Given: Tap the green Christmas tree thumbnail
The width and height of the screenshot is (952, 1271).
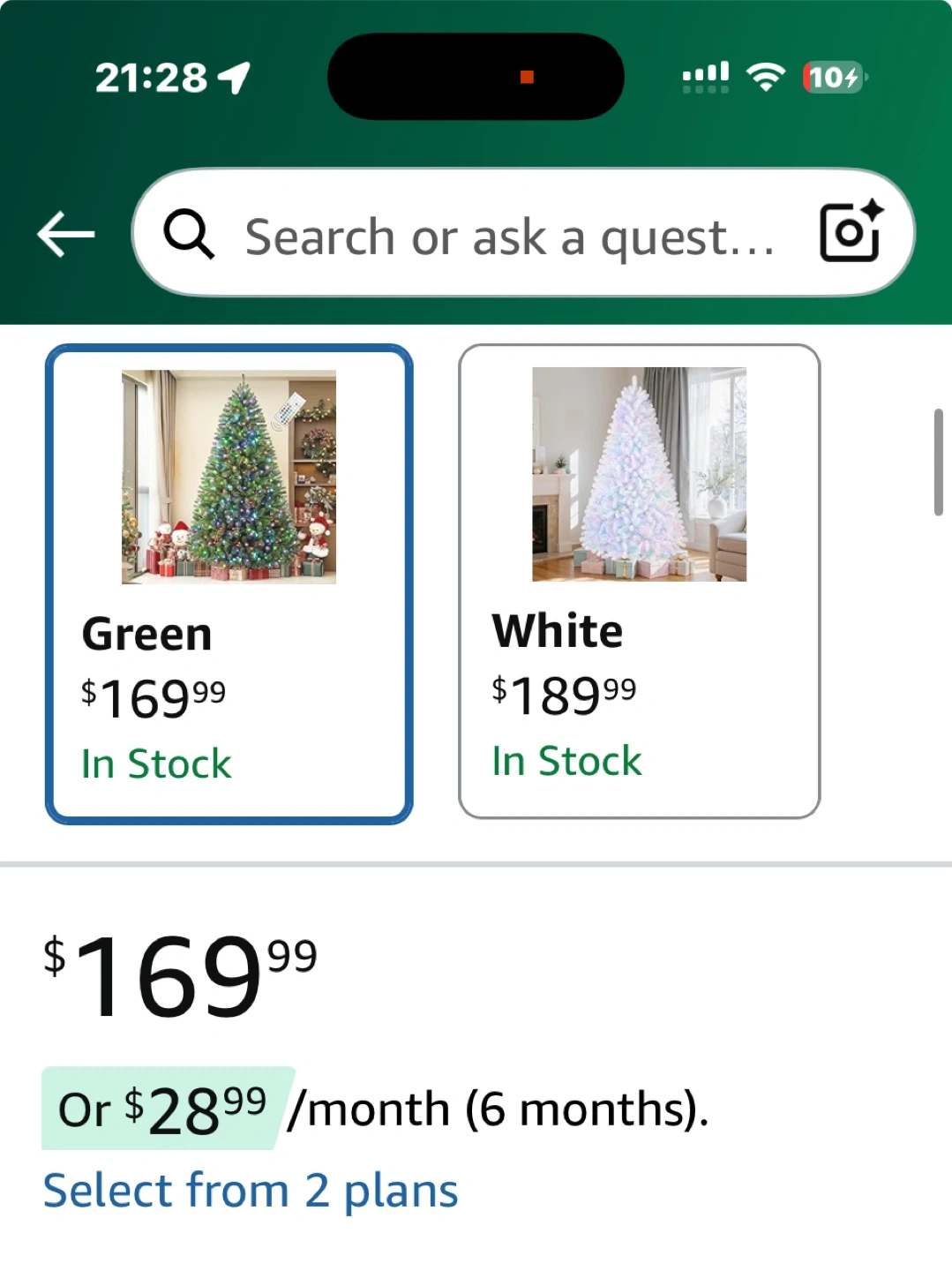Looking at the screenshot, I should [x=229, y=477].
